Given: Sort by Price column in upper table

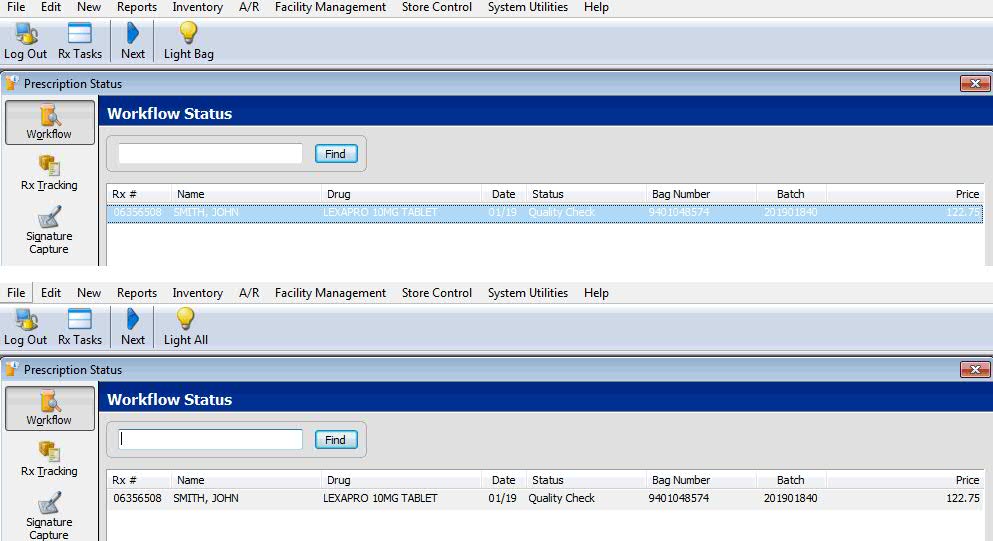Looking at the screenshot, I should pyautogui.click(x=905, y=194).
